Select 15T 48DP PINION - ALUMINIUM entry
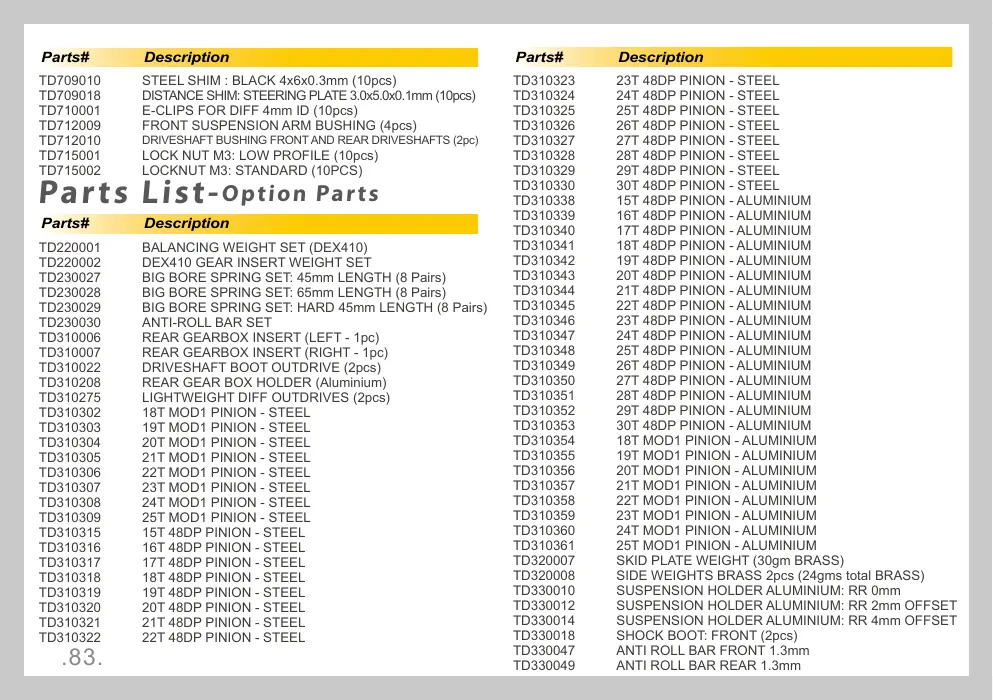Viewport: 993px width, 700px height. point(662,201)
